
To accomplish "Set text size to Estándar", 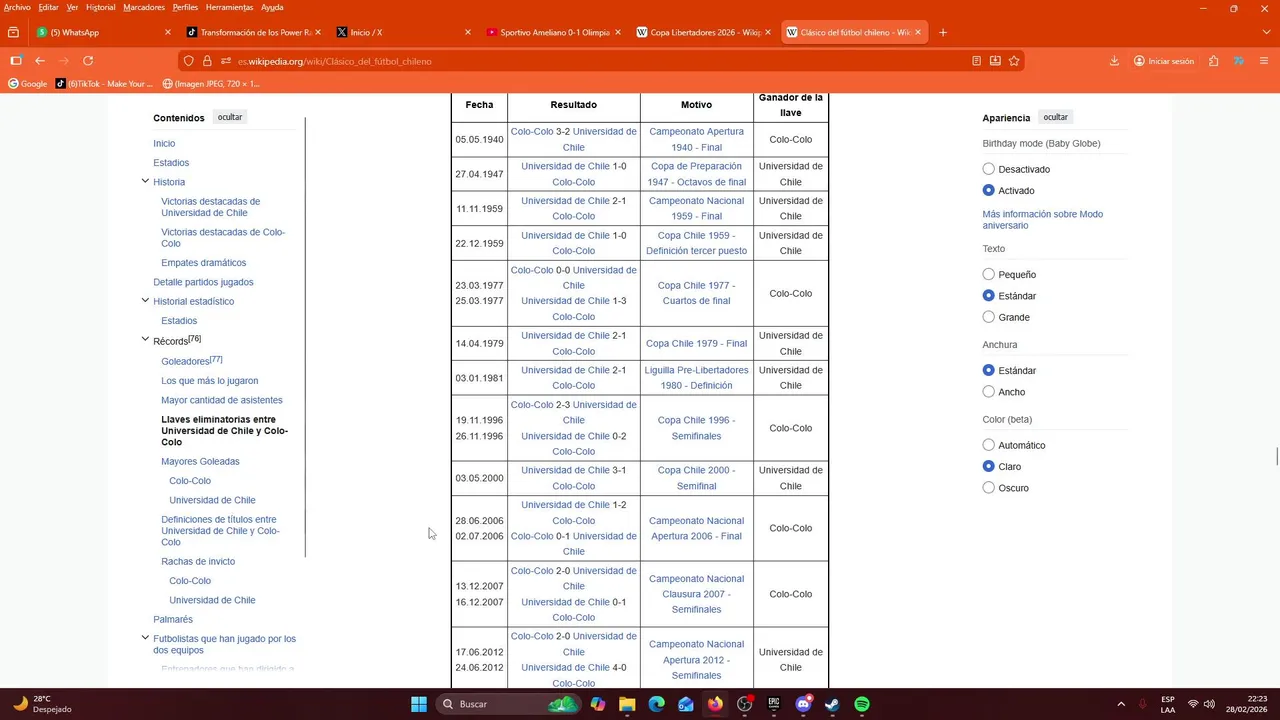I will click(988, 295).
